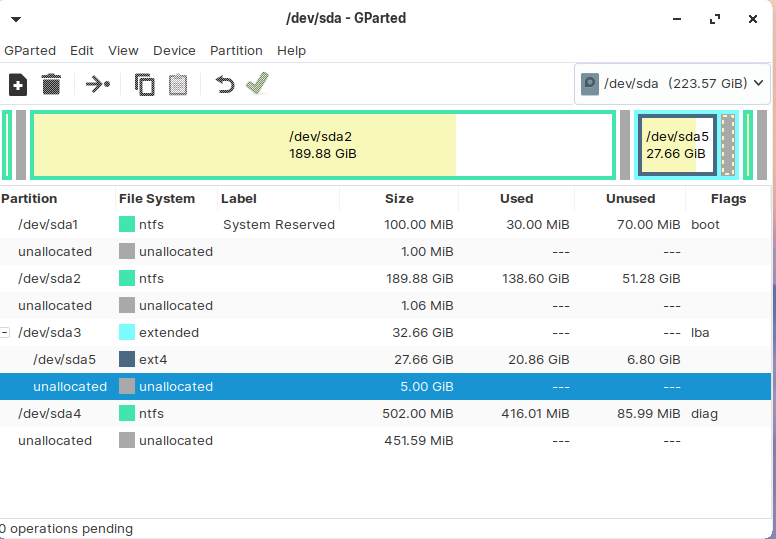This screenshot has height=539, width=776.
Task: Click the gray swatch for 1.00 MiB unallocated
Action: pos(127,251)
